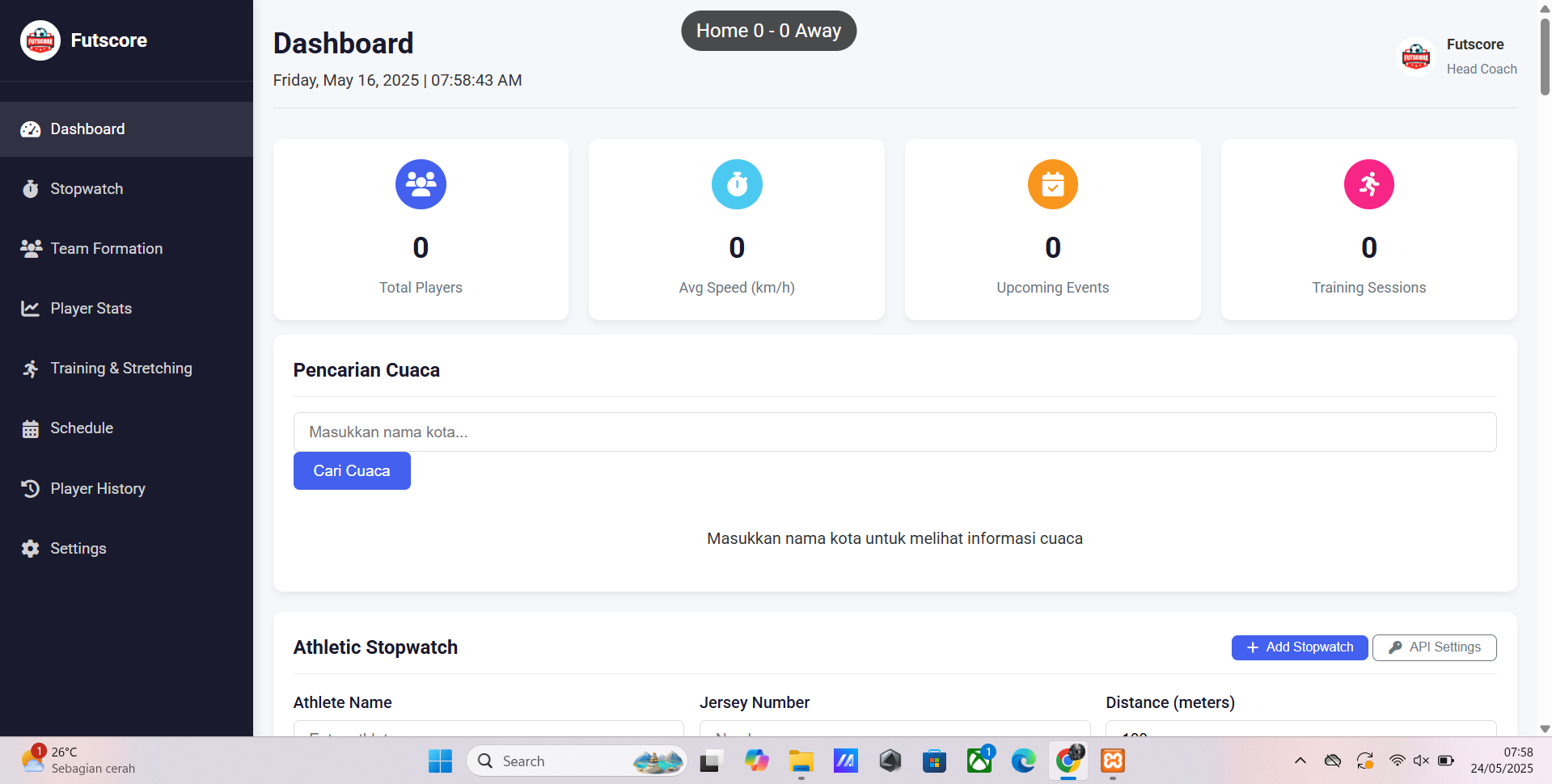Click the taskbar Search box
This screenshot has width=1552, height=784.
click(x=577, y=761)
